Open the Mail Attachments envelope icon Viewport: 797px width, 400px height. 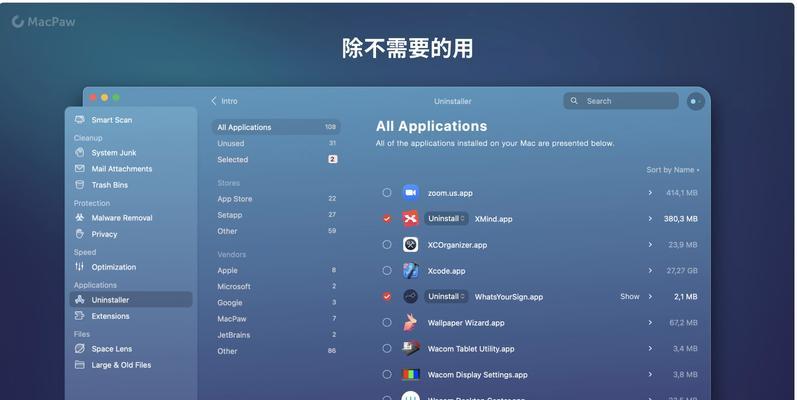(x=80, y=168)
